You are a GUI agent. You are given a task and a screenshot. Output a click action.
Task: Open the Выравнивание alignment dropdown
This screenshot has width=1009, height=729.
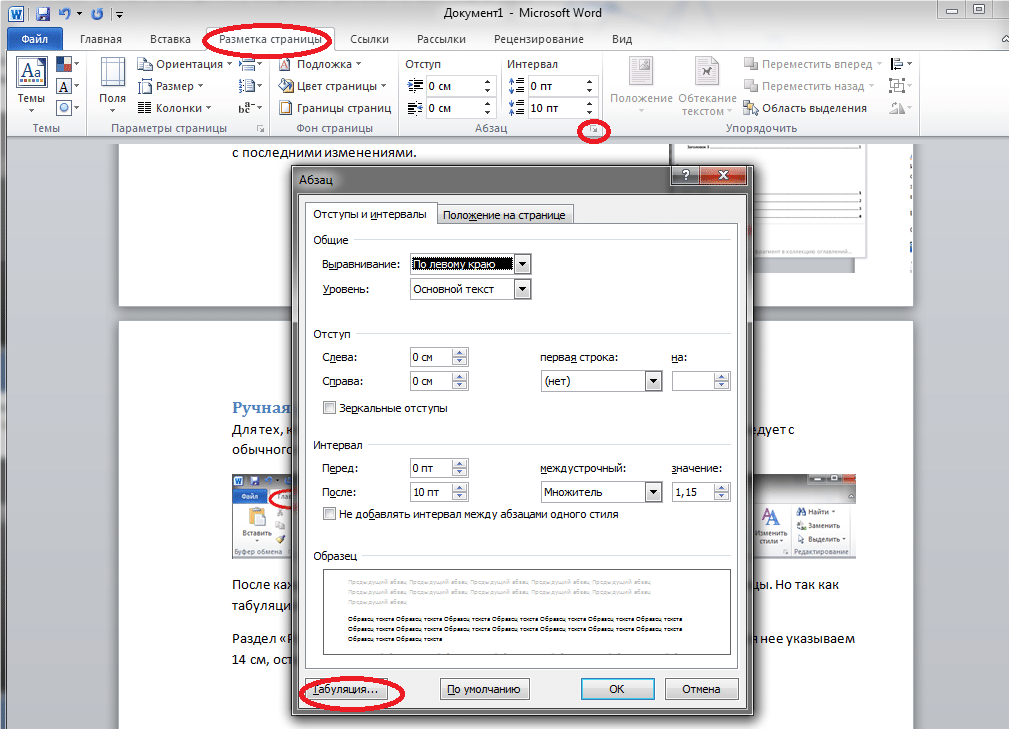(523, 264)
